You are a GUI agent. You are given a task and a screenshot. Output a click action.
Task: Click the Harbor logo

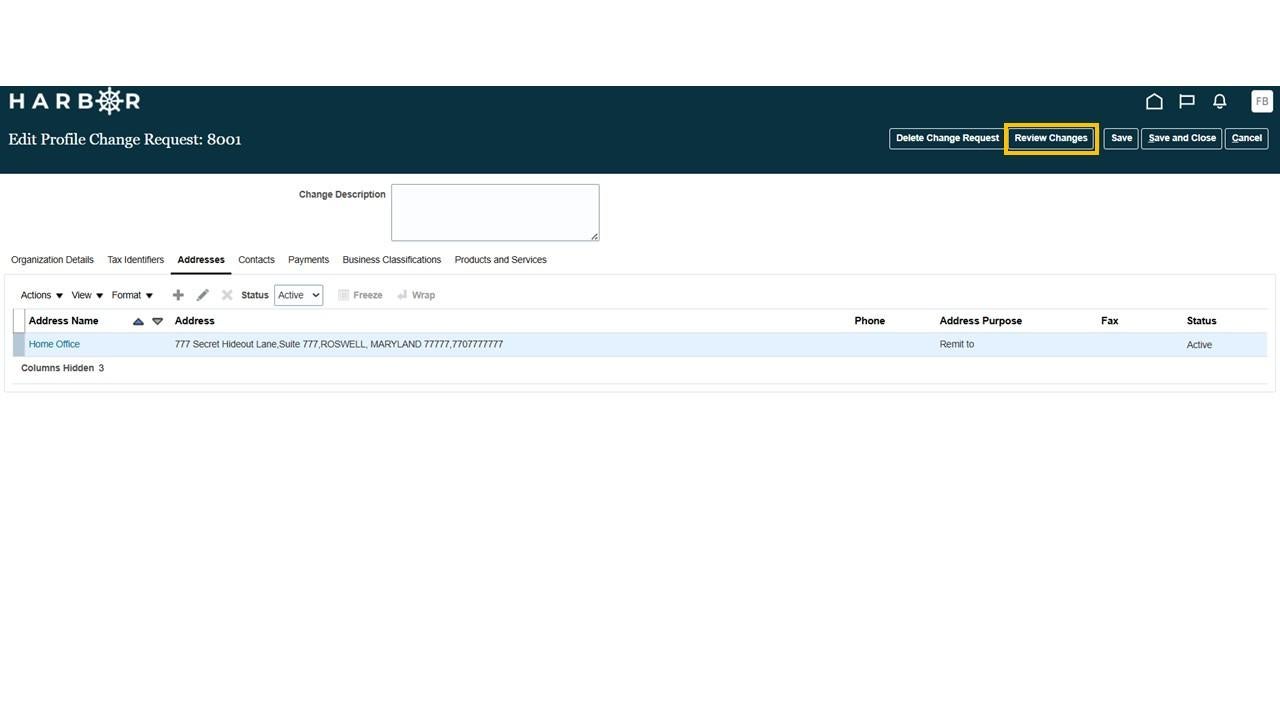tap(75, 101)
